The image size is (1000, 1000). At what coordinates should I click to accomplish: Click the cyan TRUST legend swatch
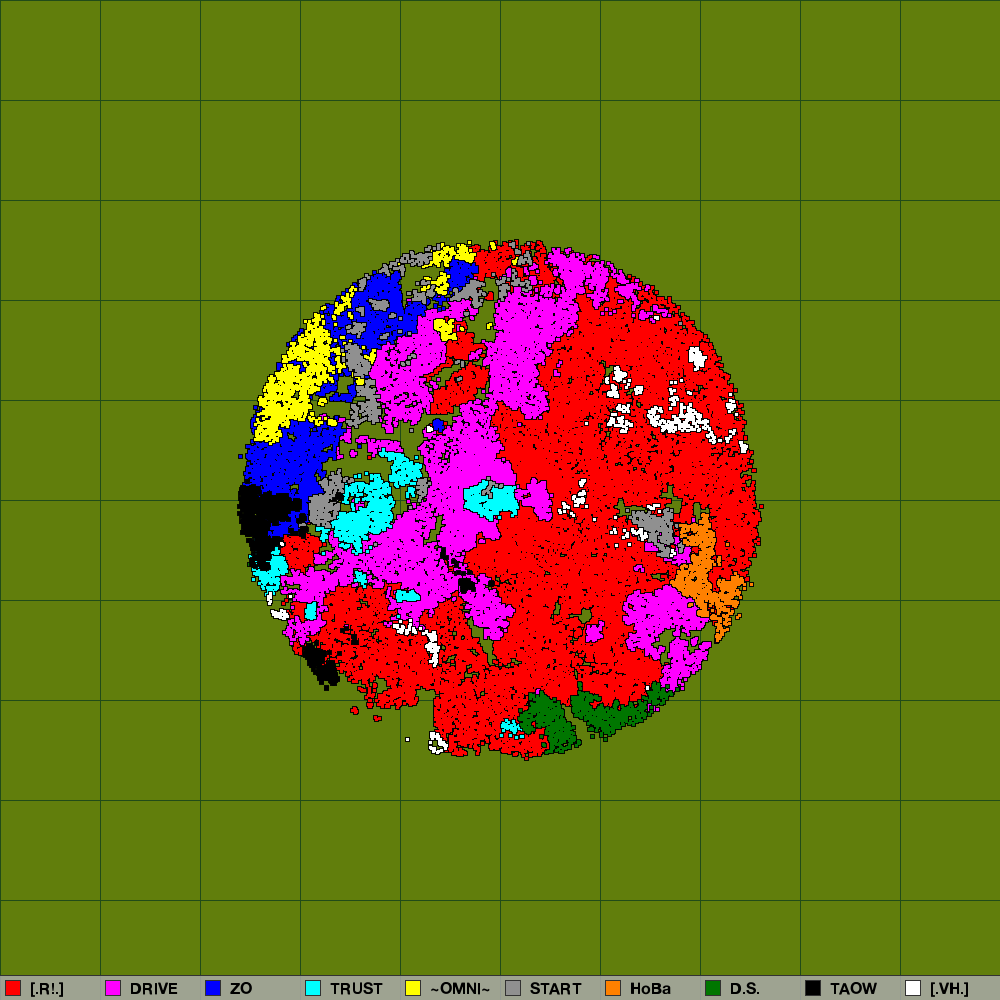point(313,988)
